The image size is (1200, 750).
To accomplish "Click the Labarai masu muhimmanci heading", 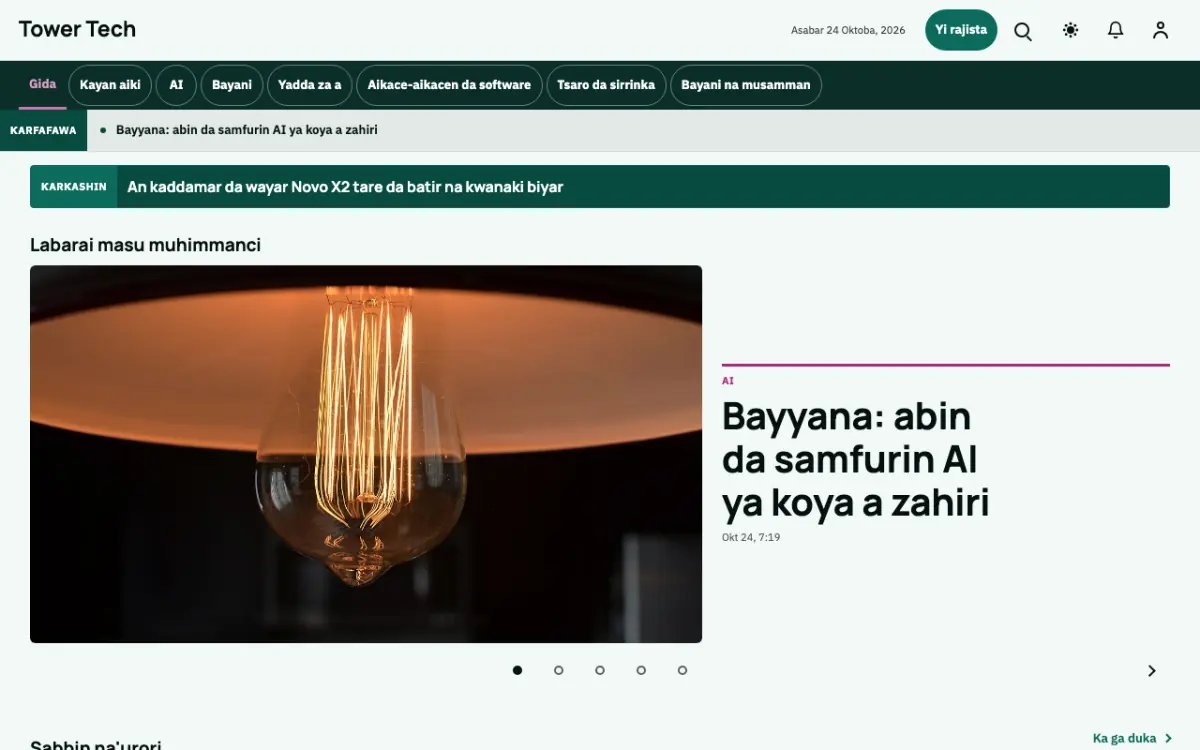I will tap(145, 245).
